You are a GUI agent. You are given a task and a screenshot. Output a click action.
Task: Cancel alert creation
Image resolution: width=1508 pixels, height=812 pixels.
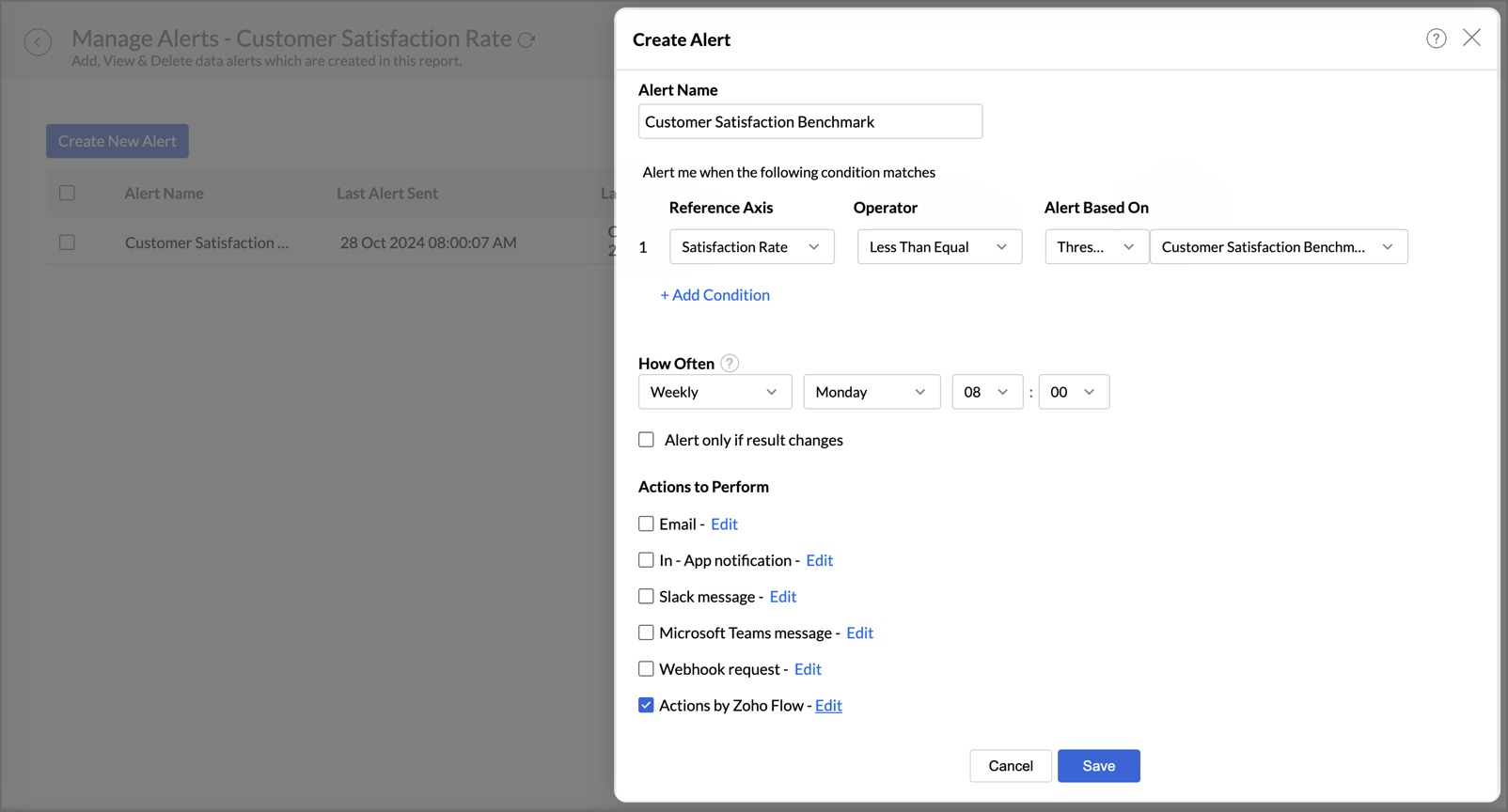pyautogui.click(x=1010, y=766)
